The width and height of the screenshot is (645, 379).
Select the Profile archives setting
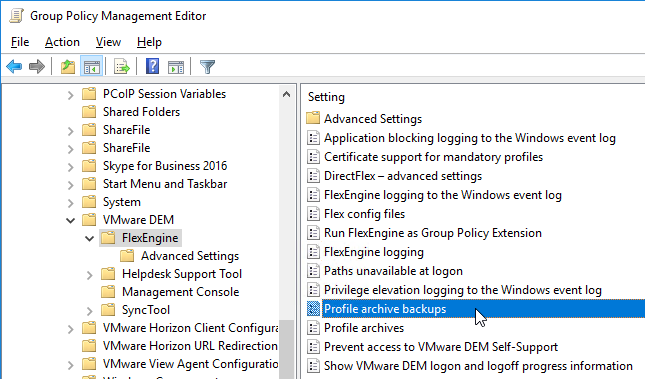[364, 328]
